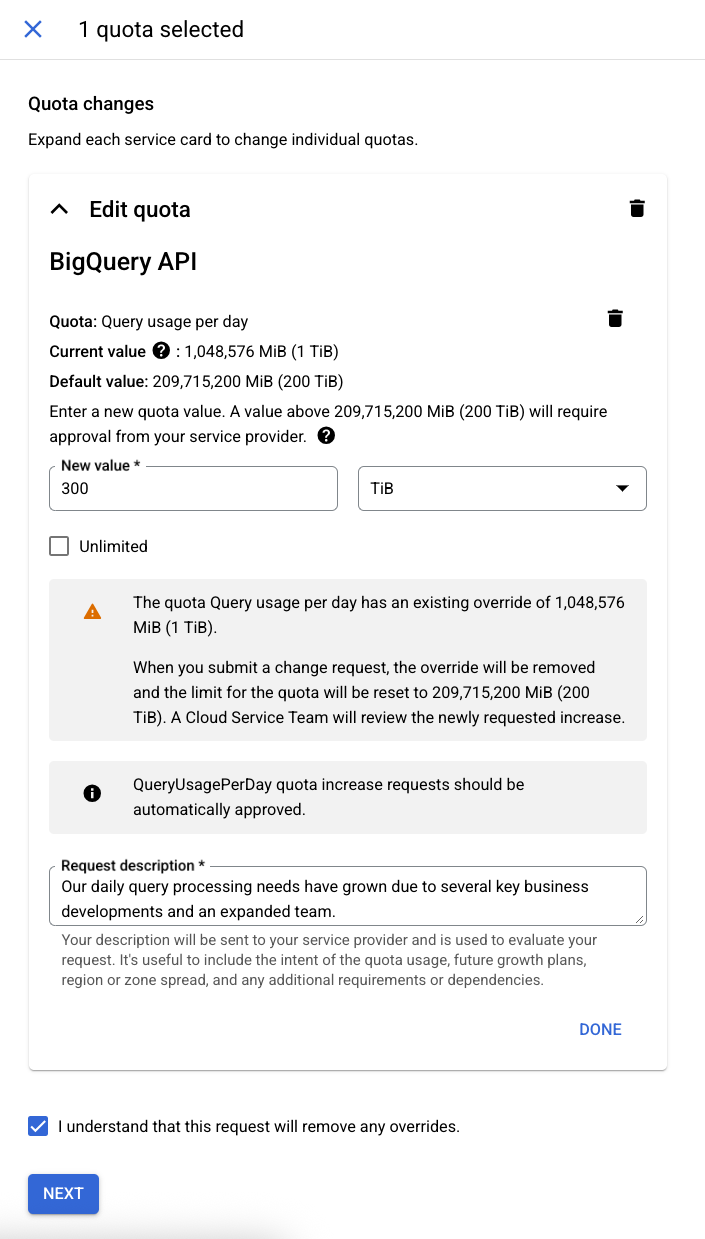Close the quota selection panel
Image resolution: width=705 pixels, height=1239 pixels.
tap(33, 29)
